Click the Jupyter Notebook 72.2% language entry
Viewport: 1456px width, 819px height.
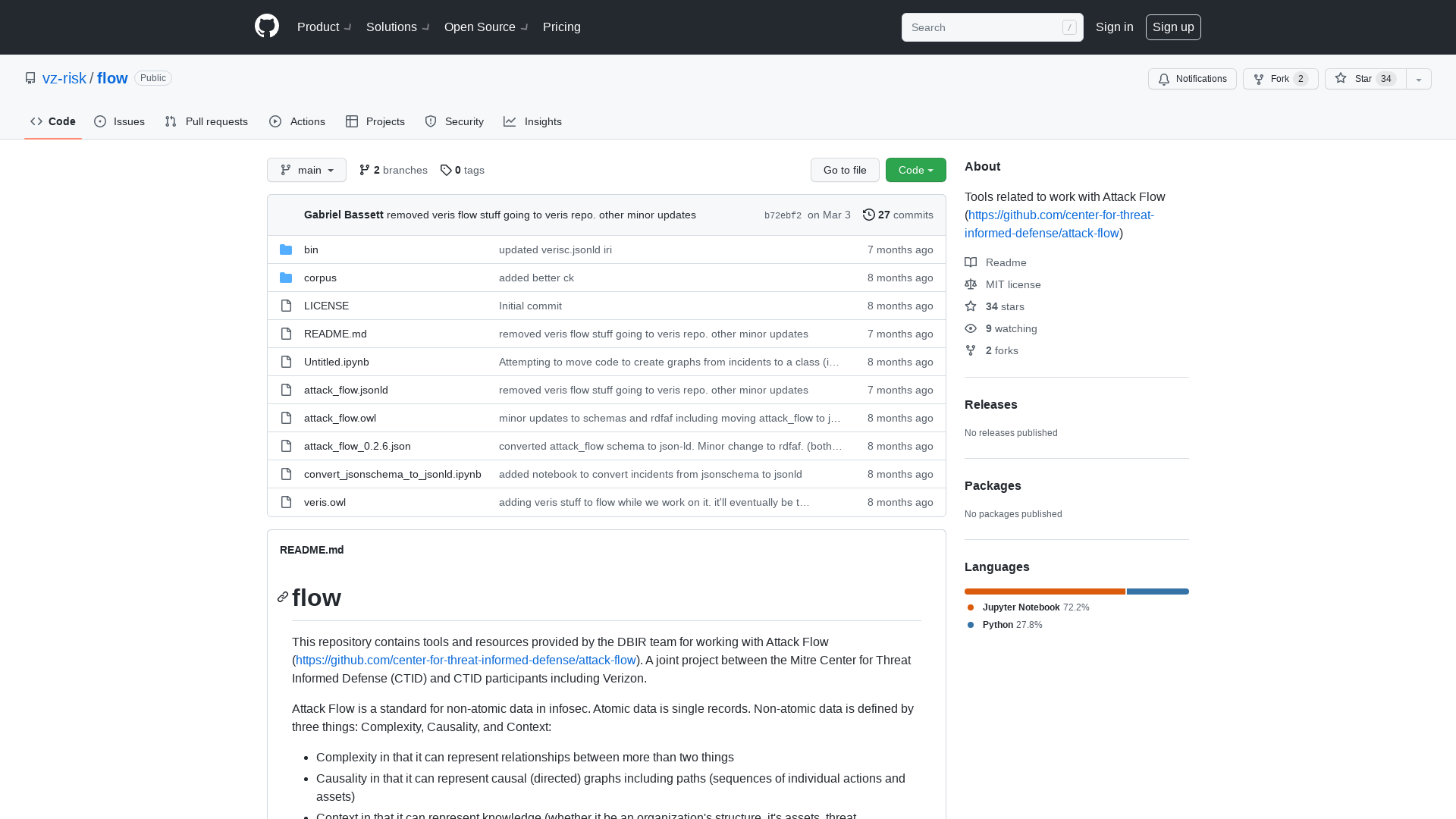1028,607
